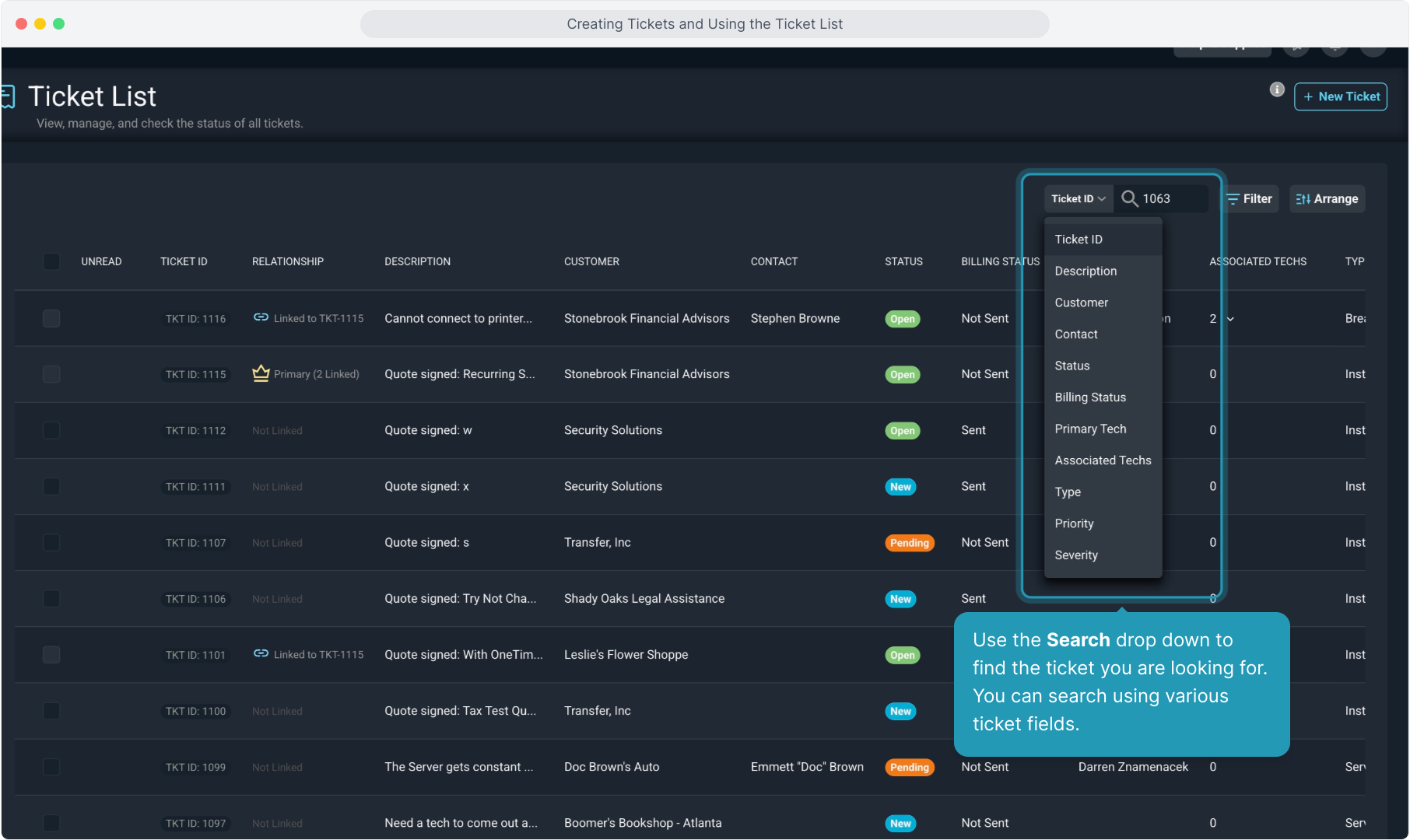Click the info icon beside New Ticket
The image size is (1410, 840).
(1277, 89)
